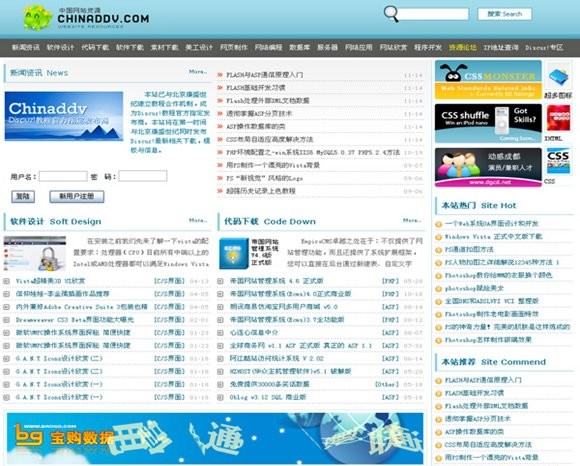Screen dimensions: 580x466
Task: Click inside the header search box
Action: [434, 14]
